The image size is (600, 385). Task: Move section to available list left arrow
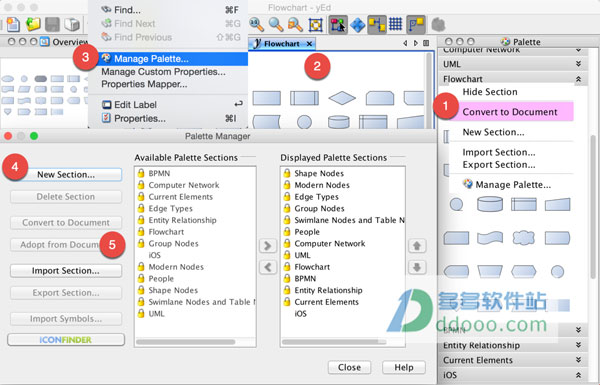click(267, 267)
